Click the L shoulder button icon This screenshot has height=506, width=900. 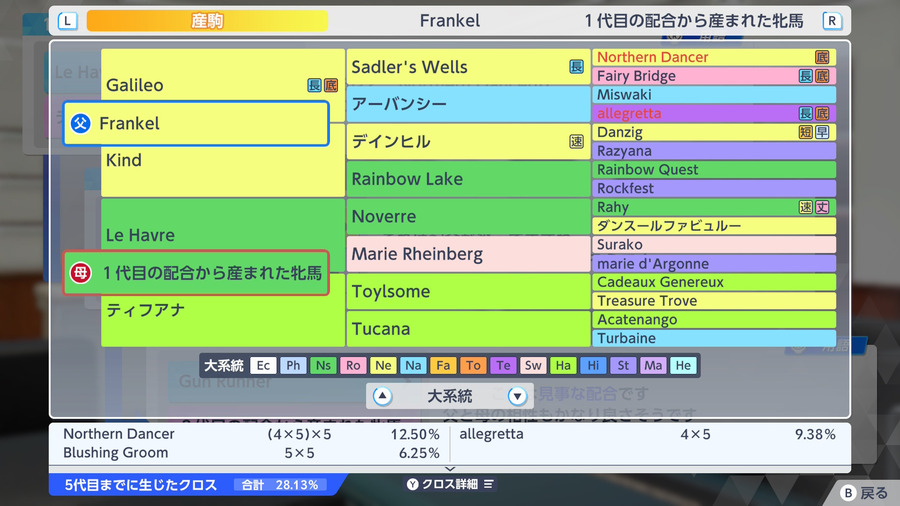pos(68,21)
